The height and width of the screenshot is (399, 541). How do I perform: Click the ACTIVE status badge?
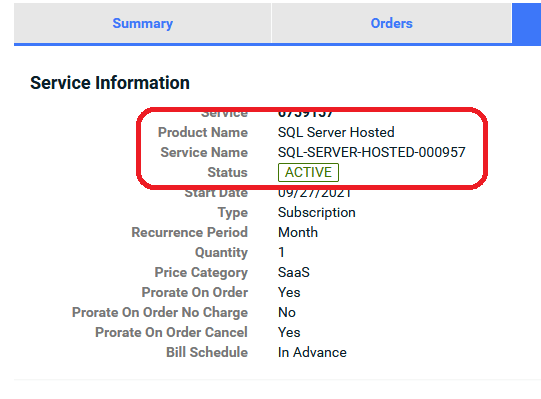coord(308,172)
